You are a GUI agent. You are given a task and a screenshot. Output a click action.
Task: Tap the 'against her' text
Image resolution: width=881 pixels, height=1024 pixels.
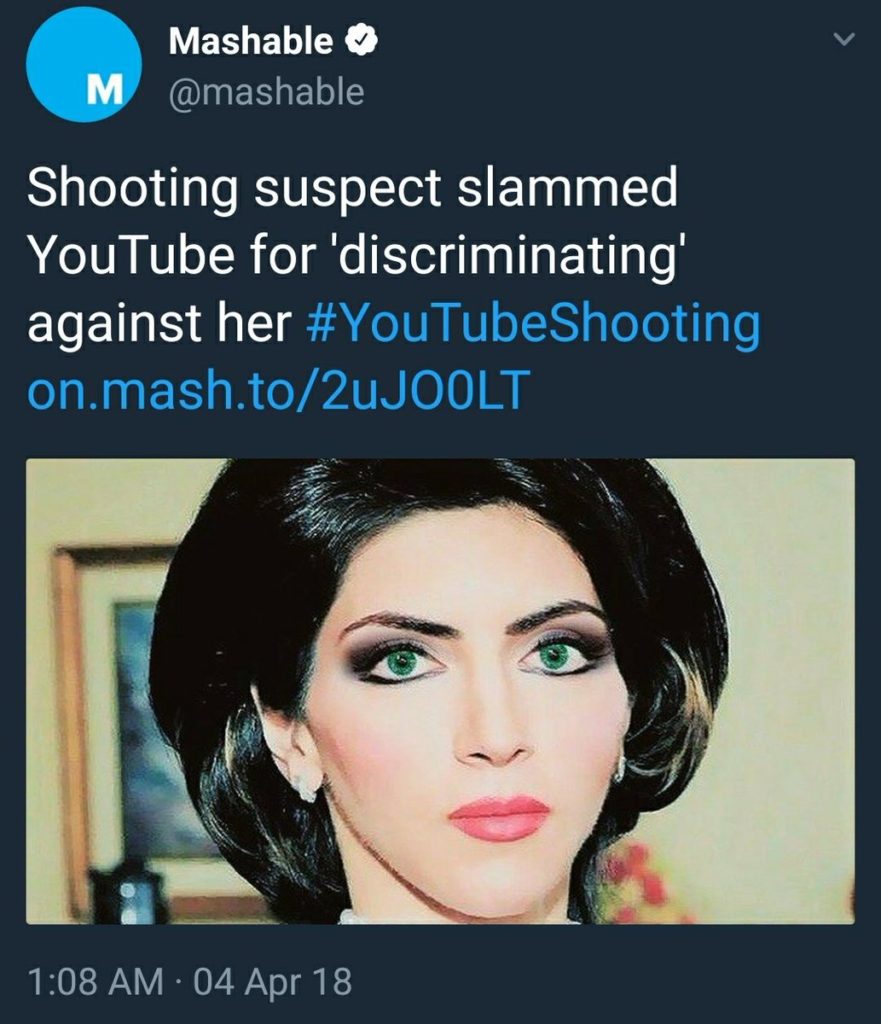point(159,323)
